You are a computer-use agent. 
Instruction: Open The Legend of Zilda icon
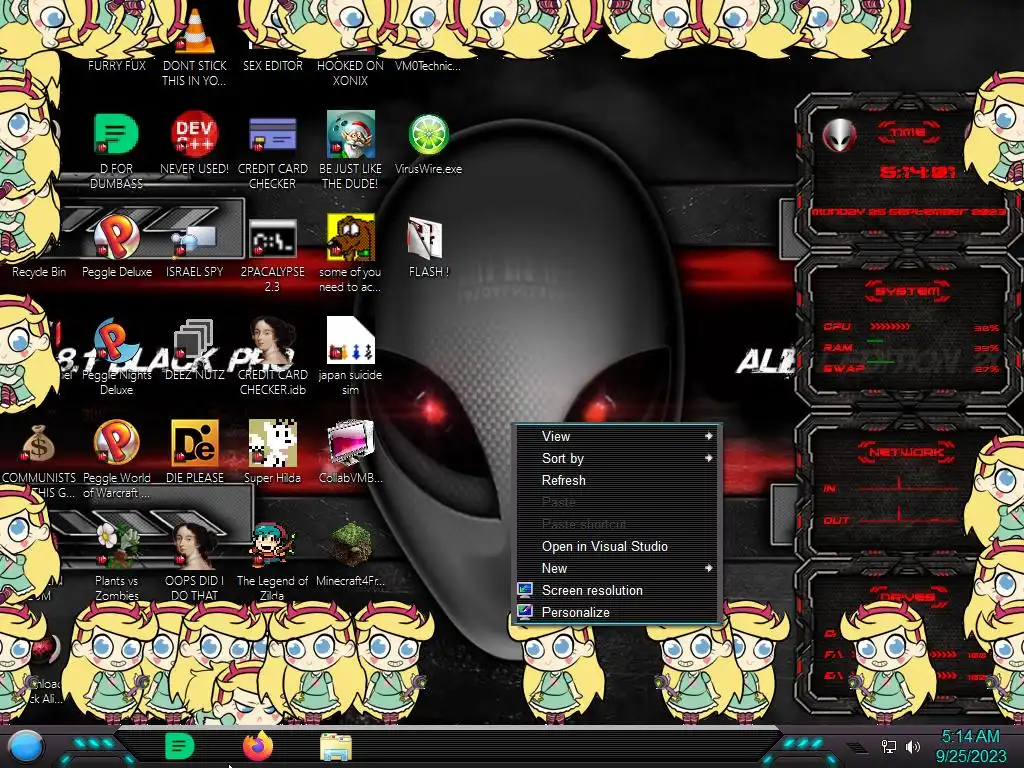[272, 545]
